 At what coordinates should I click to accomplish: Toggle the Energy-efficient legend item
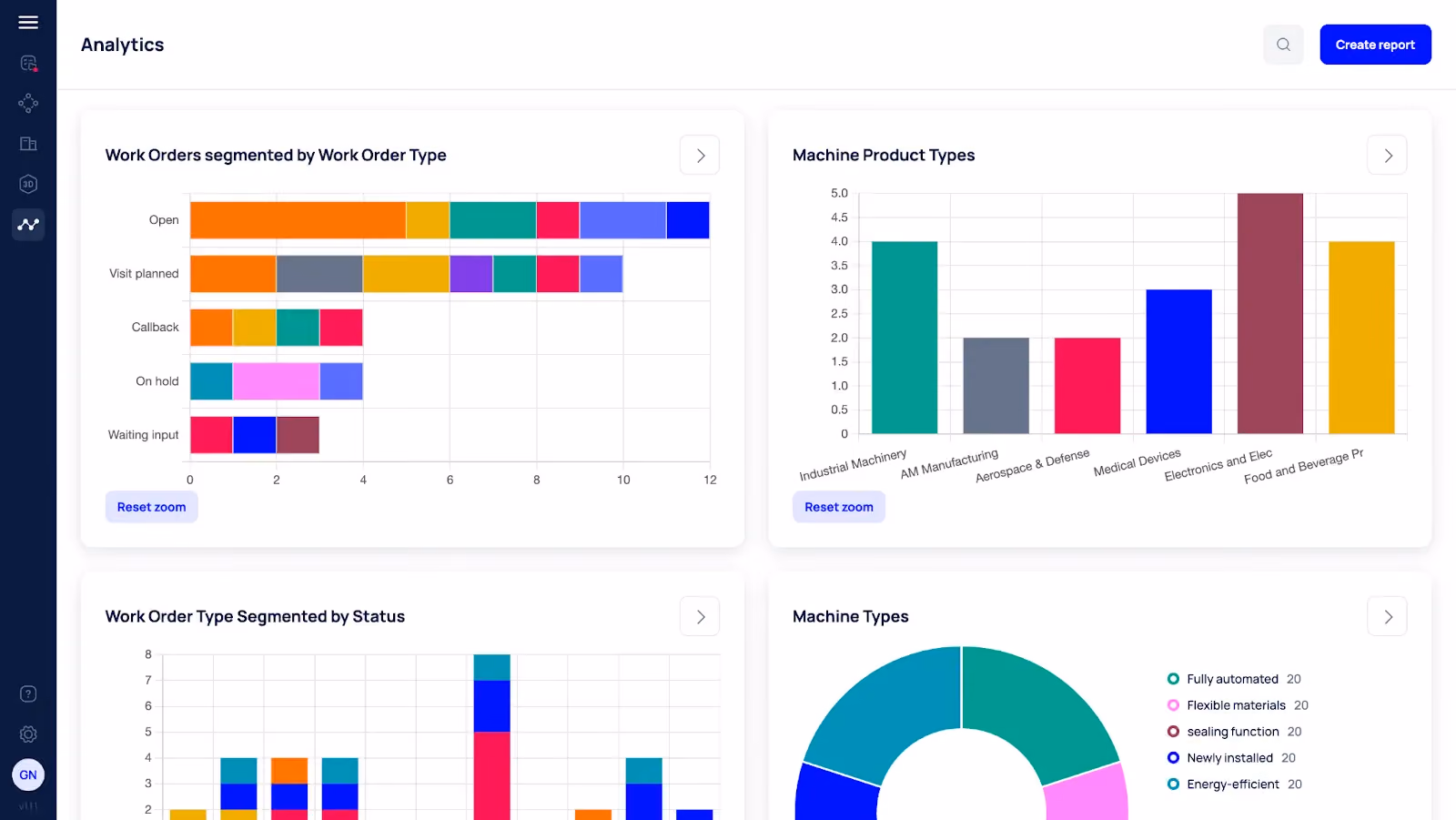pyautogui.click(x=1234, y=785)
